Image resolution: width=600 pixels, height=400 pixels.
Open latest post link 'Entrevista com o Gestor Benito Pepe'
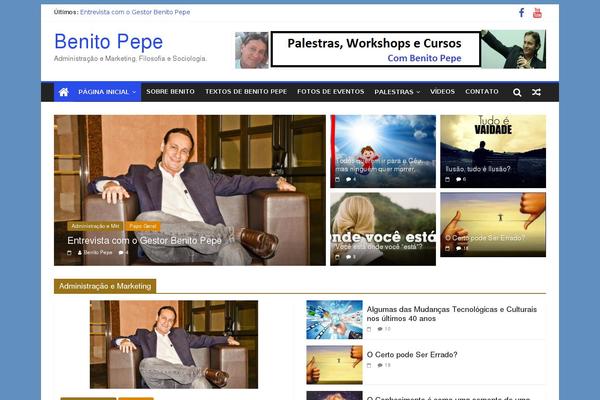pyautogui.click(x=135, y=12)
